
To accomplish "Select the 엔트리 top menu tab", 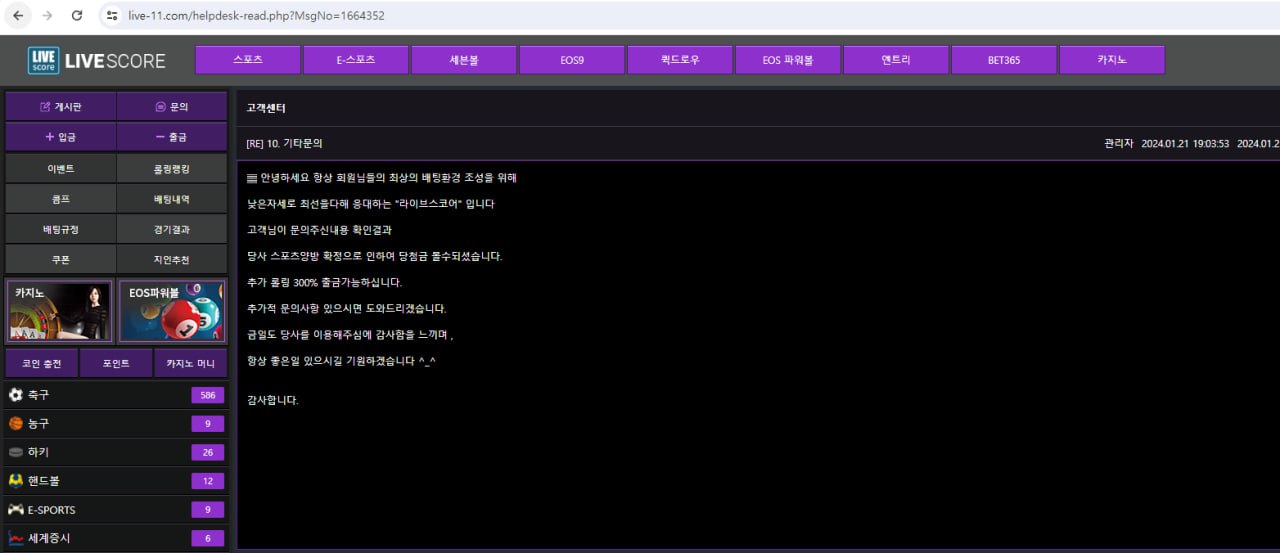I will tap(896, 60).
